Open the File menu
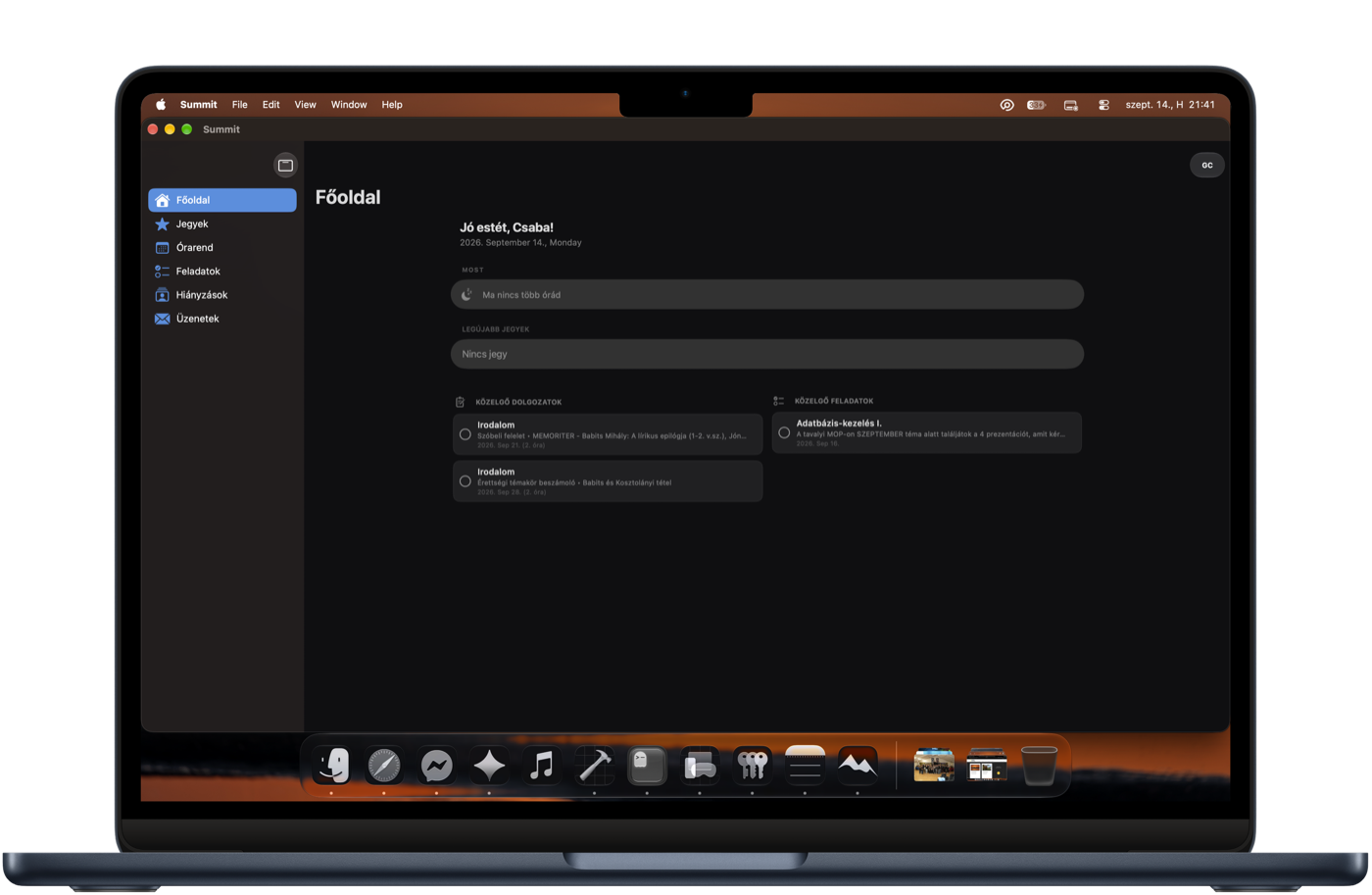This screenshot has width=1372, height=895. tap(240, 105)
